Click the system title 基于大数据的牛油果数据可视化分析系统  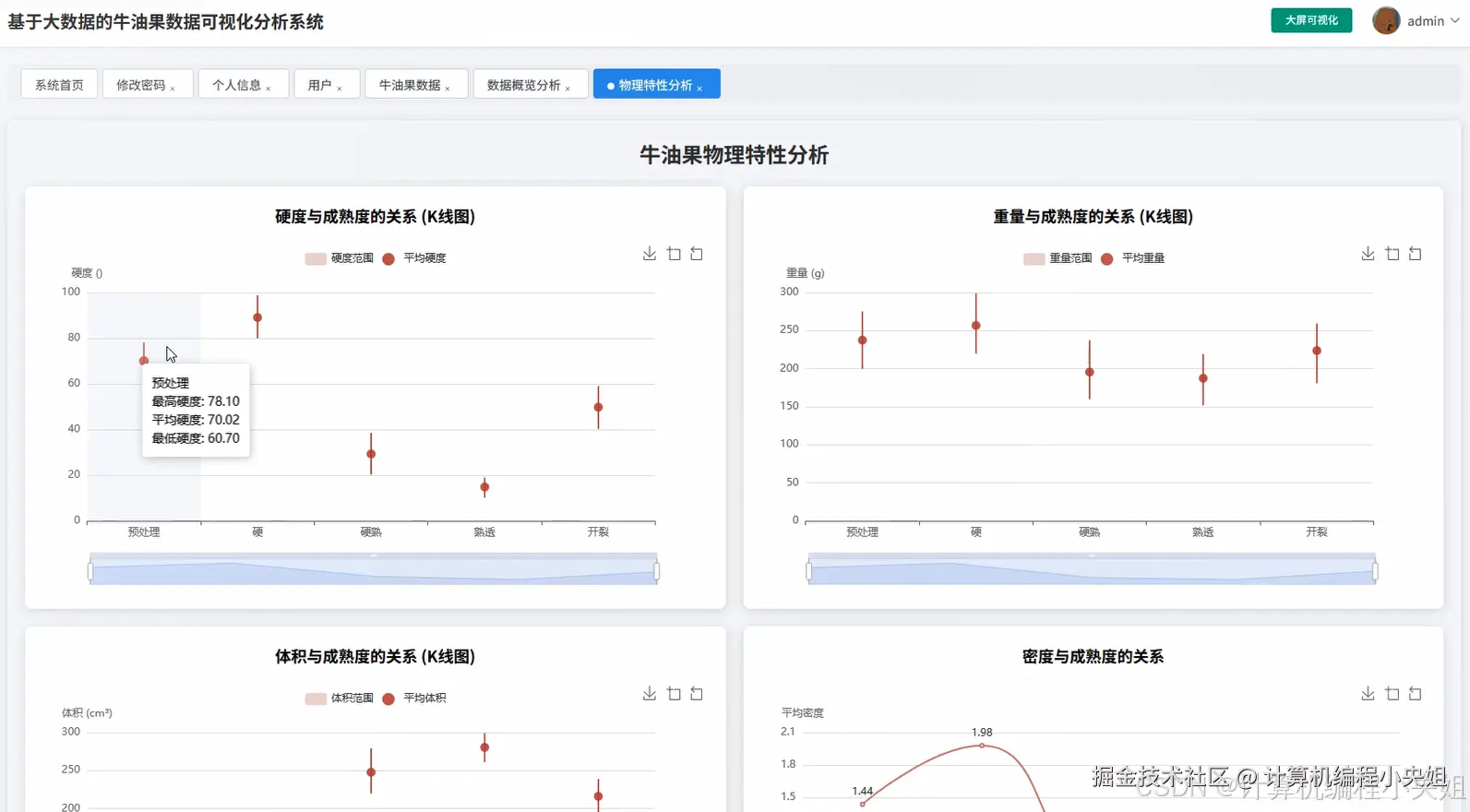coord(166,22)
